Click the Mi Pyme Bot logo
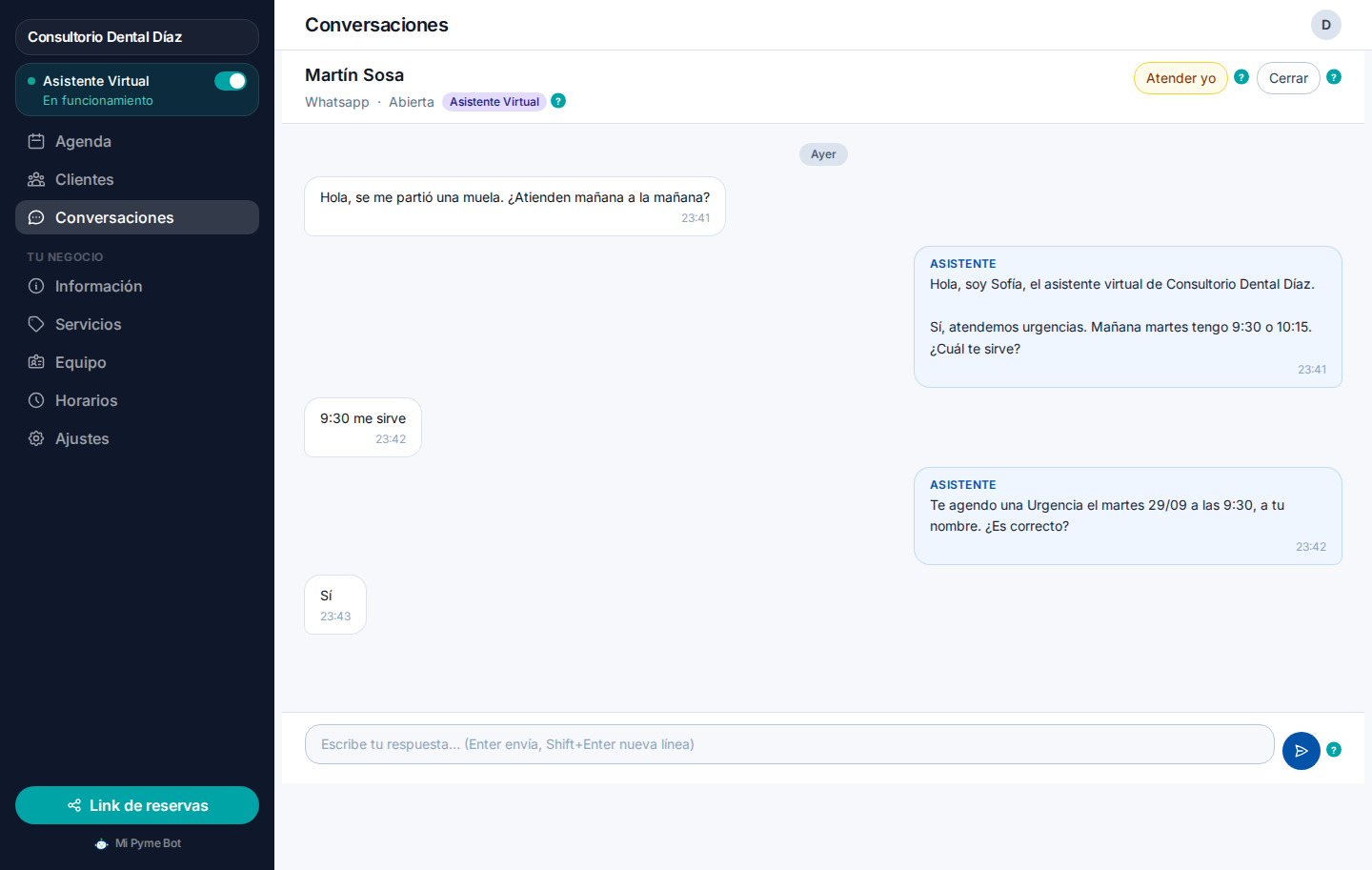The height and width of the screenshot is (870, 1372). [x=101, y=843]
